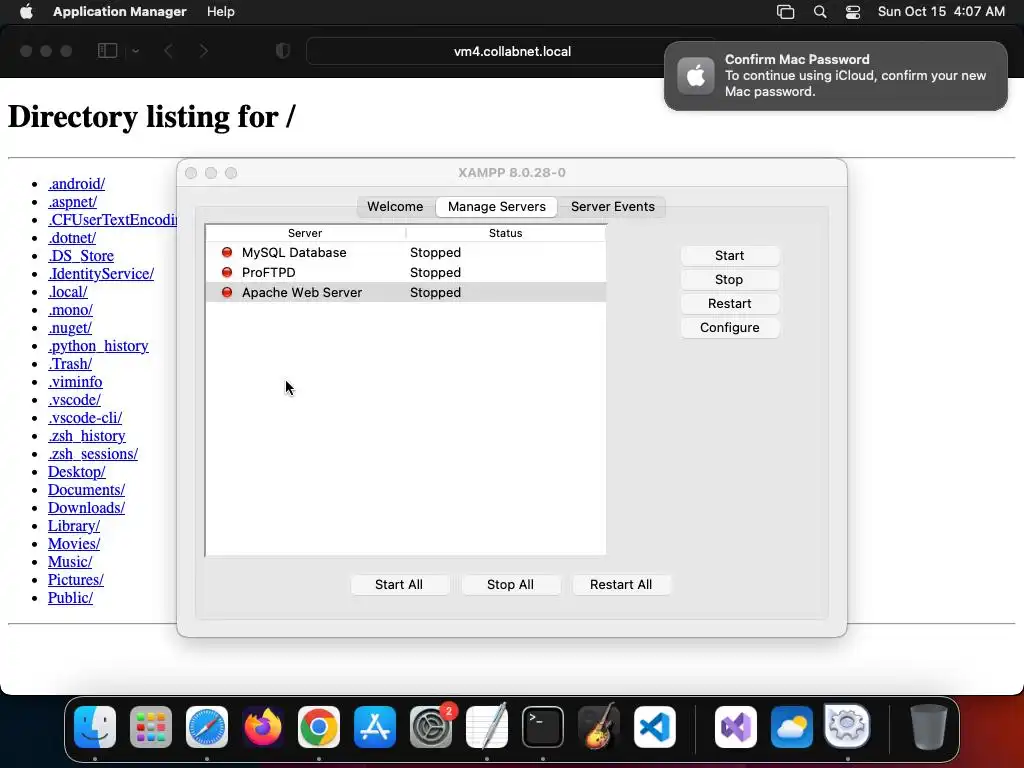Open the Desktop/ directory link
The width and height of the screenshot is (1024, 768).
click(x=76, y=472)
